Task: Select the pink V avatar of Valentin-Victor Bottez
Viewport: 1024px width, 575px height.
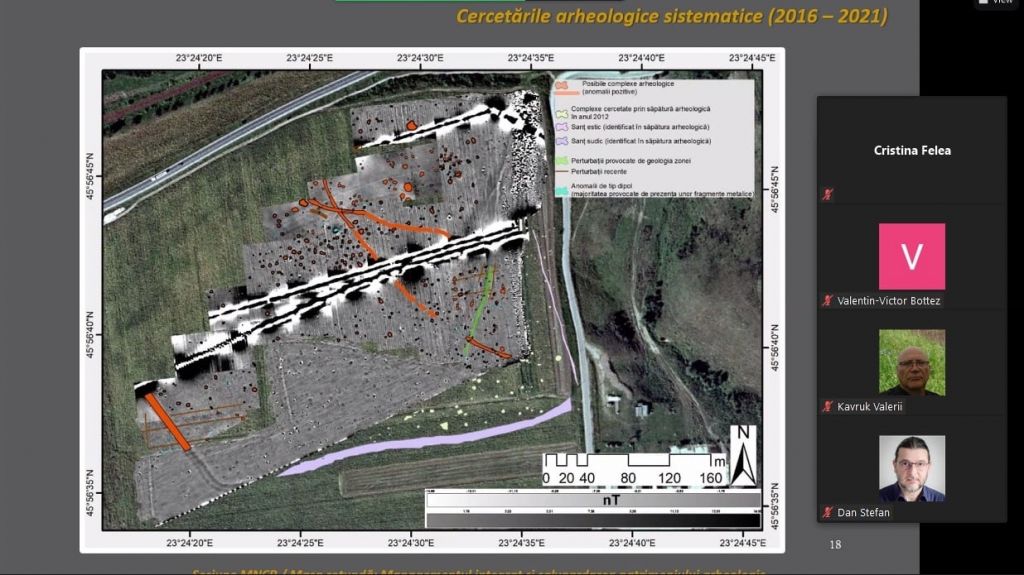Action: point(912,256)
